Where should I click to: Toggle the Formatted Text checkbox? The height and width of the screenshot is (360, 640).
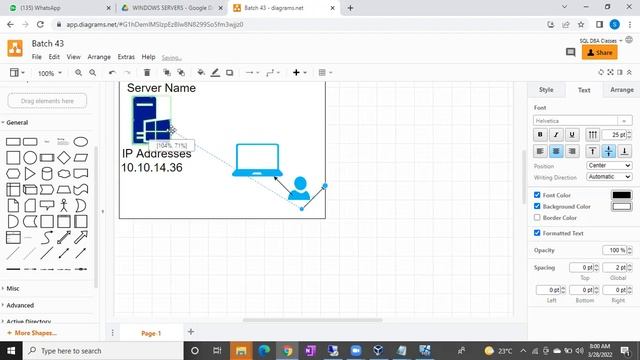point(537,233)
